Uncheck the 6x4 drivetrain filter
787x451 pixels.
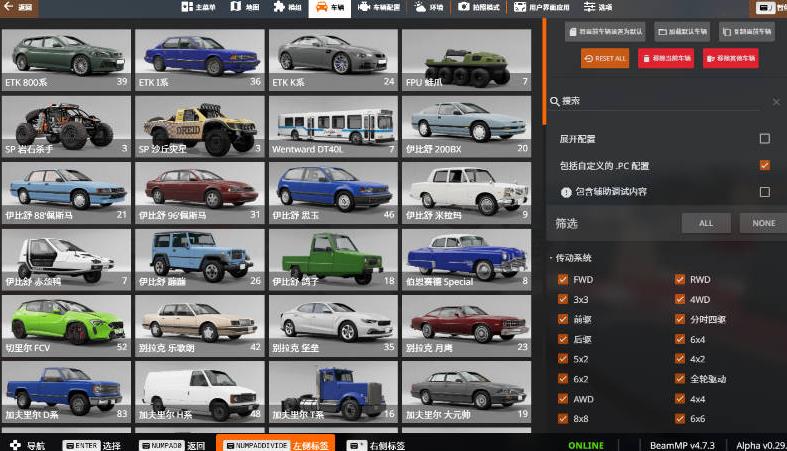[x=680, y=339]
